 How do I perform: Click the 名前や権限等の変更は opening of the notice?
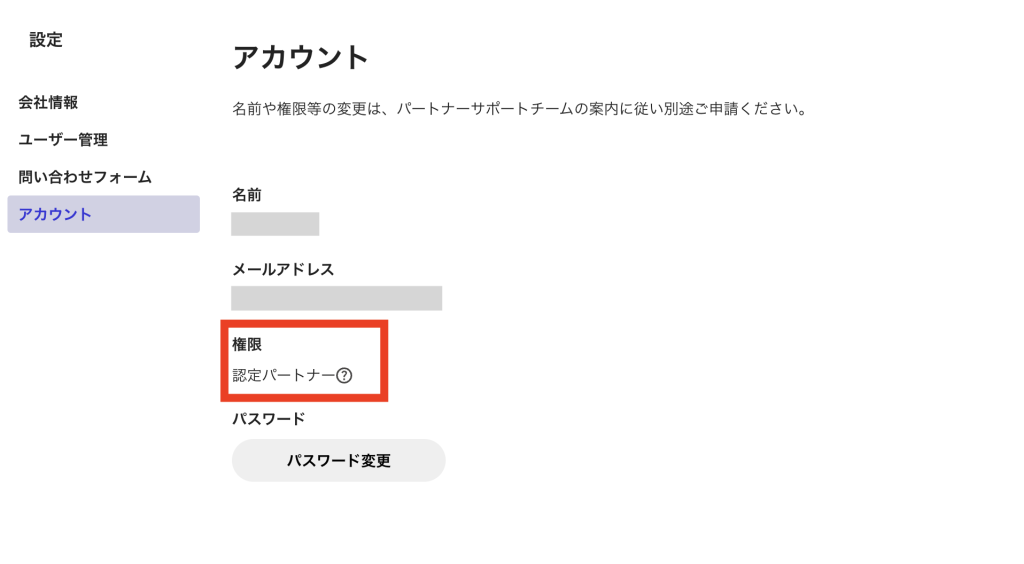pyautogui.click(x=303, y=108)
